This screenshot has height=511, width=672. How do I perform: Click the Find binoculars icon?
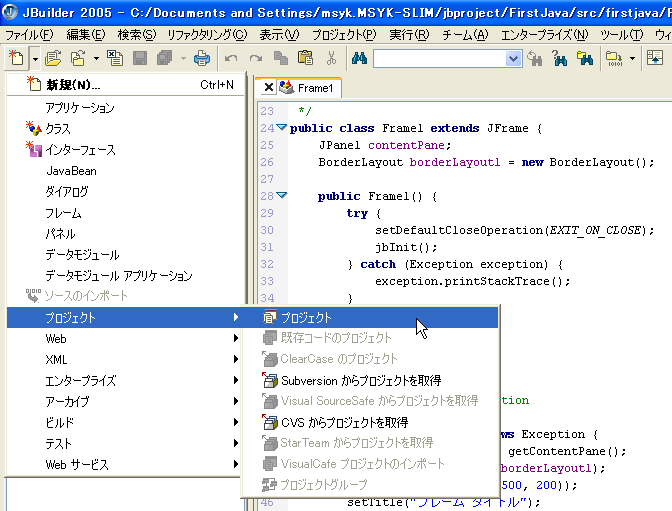click(x=360, y=58)
